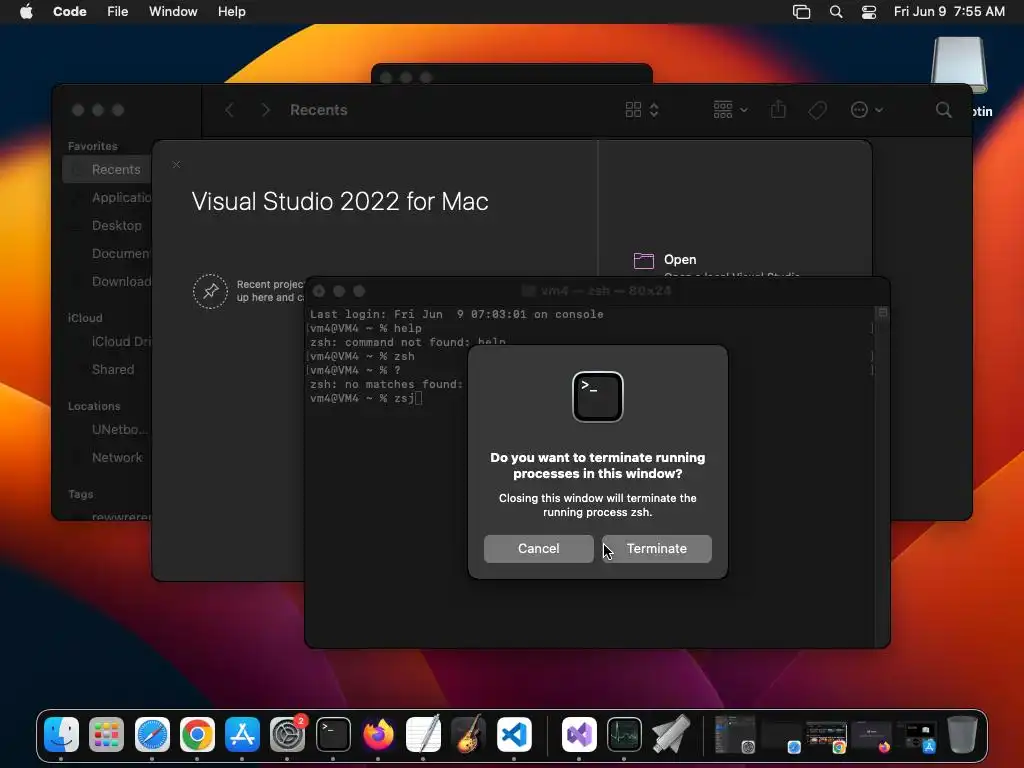Open System Settings from the Dock
The height and width of the screenshot is (768, 1024).
[287, 735]
